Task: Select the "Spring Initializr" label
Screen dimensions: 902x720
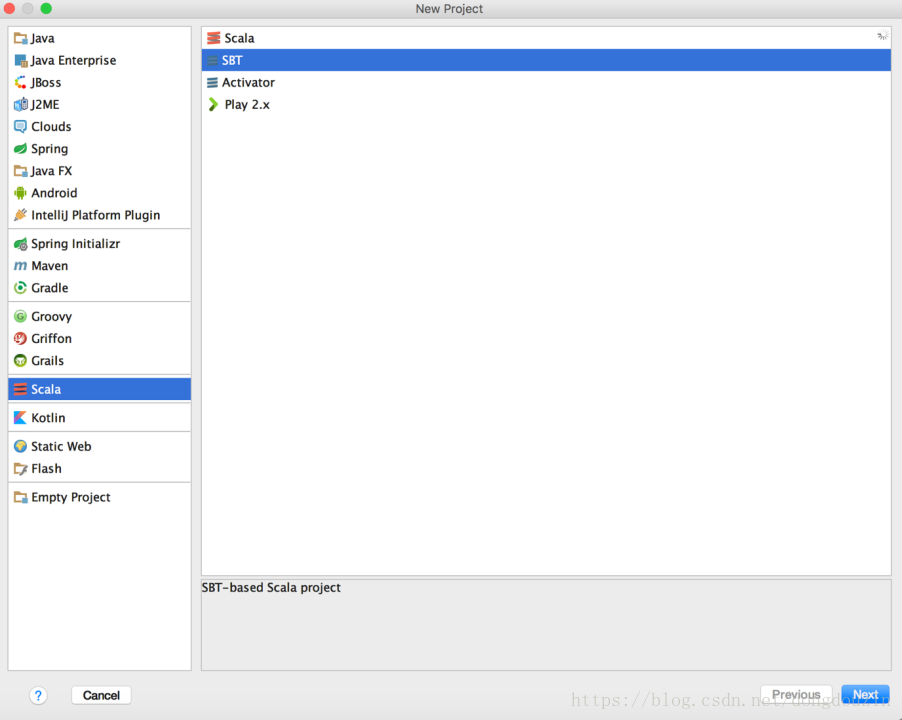Action: pos(75,244)
